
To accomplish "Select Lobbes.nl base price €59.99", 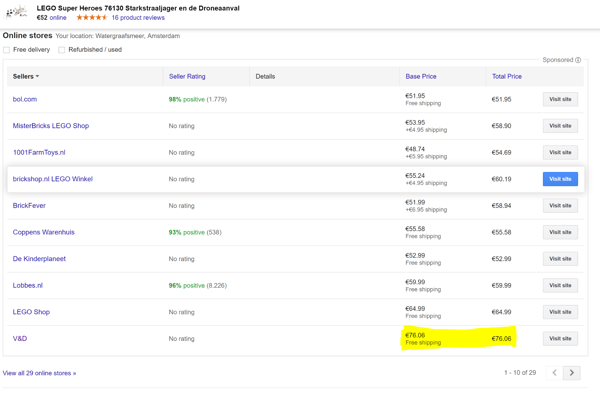I will [x=415, y=282].
